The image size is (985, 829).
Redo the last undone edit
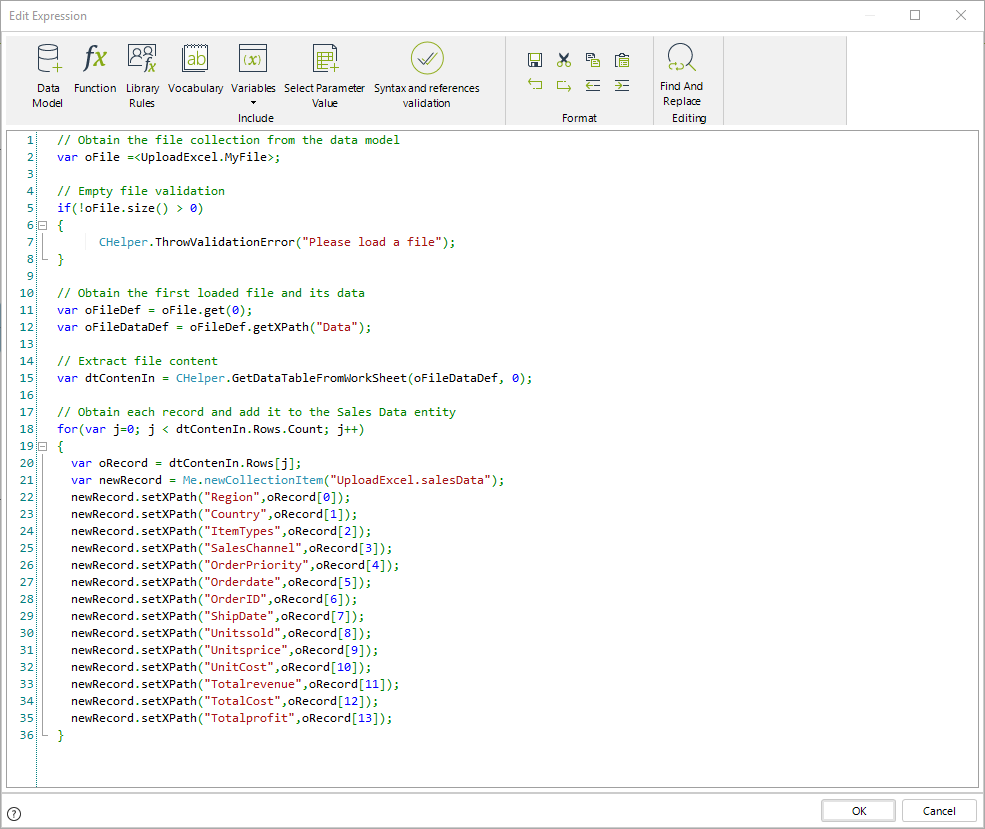pyautogui.click(x=563, y=85)
